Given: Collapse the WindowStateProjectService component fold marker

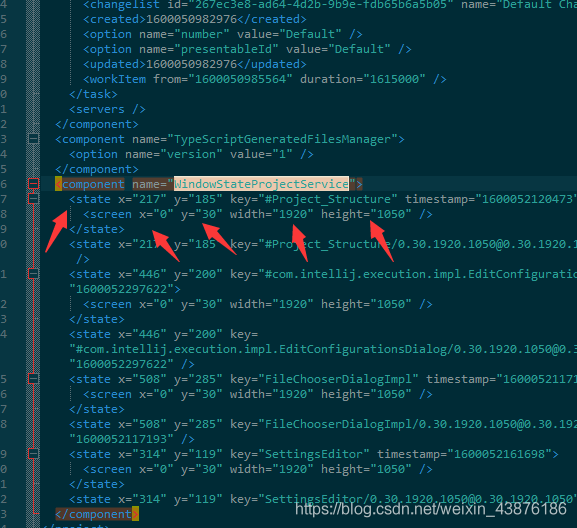Looking at the screenshot, I should click(x=33, y=184).
